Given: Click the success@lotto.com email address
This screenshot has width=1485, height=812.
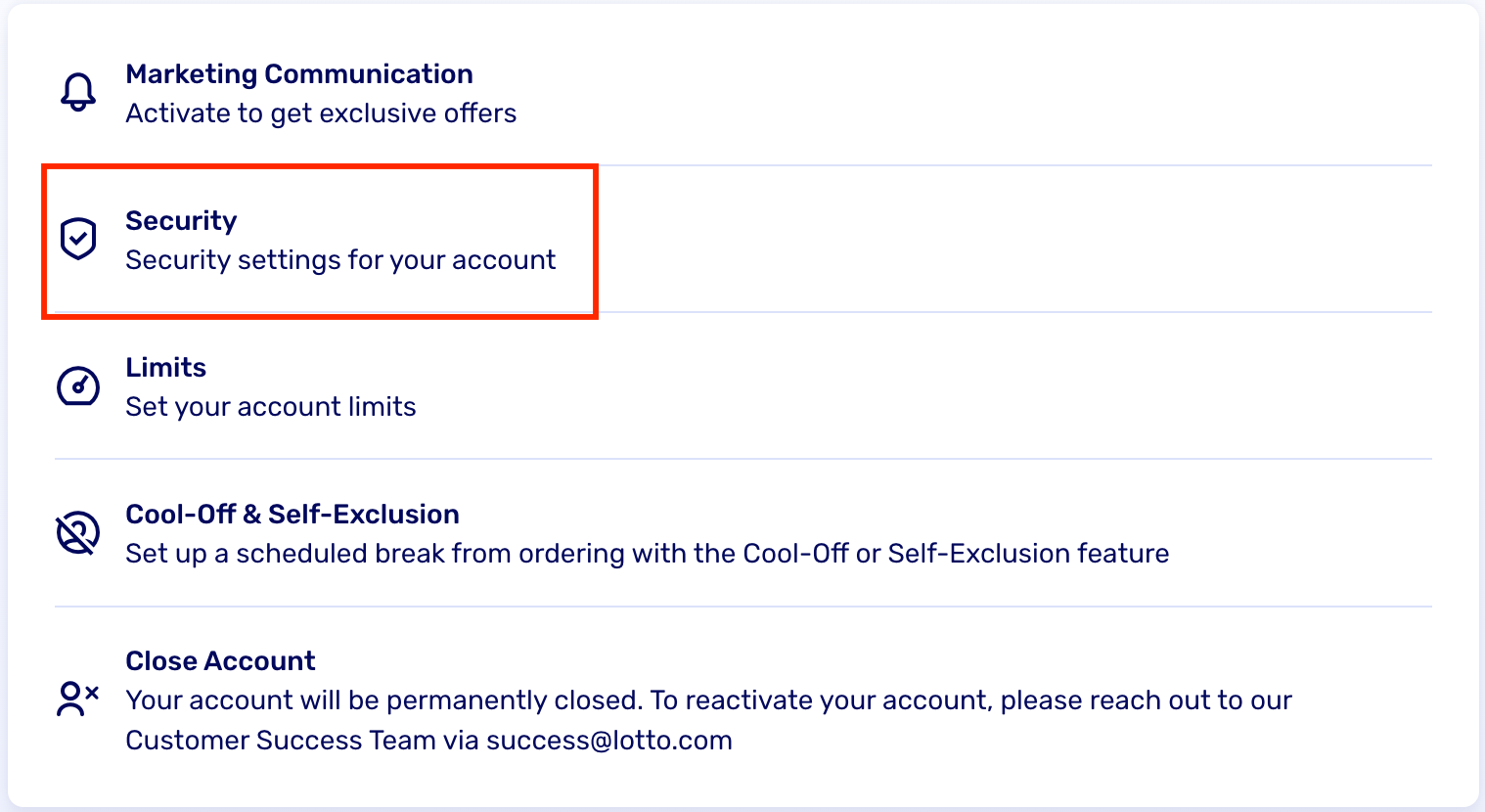Looking at the screenshot, I should pos(609,741).
